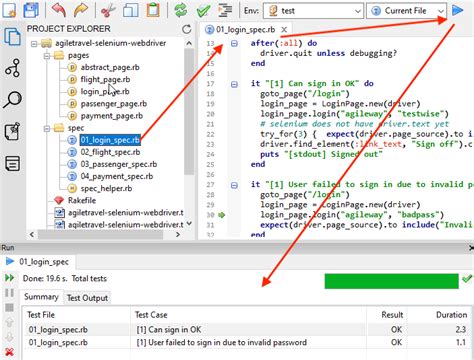Click the green rerun double-arrow icon
Image resolution: width=474 pixels, height=360 pixels.
(9, 278)
